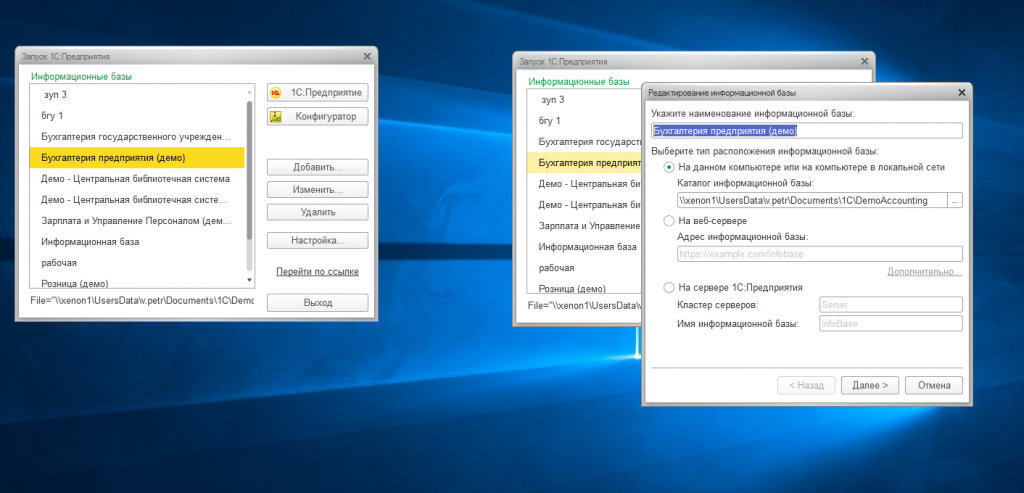Click the Дополнительно... link
The image size is (1024, 493).
point(924,271)
